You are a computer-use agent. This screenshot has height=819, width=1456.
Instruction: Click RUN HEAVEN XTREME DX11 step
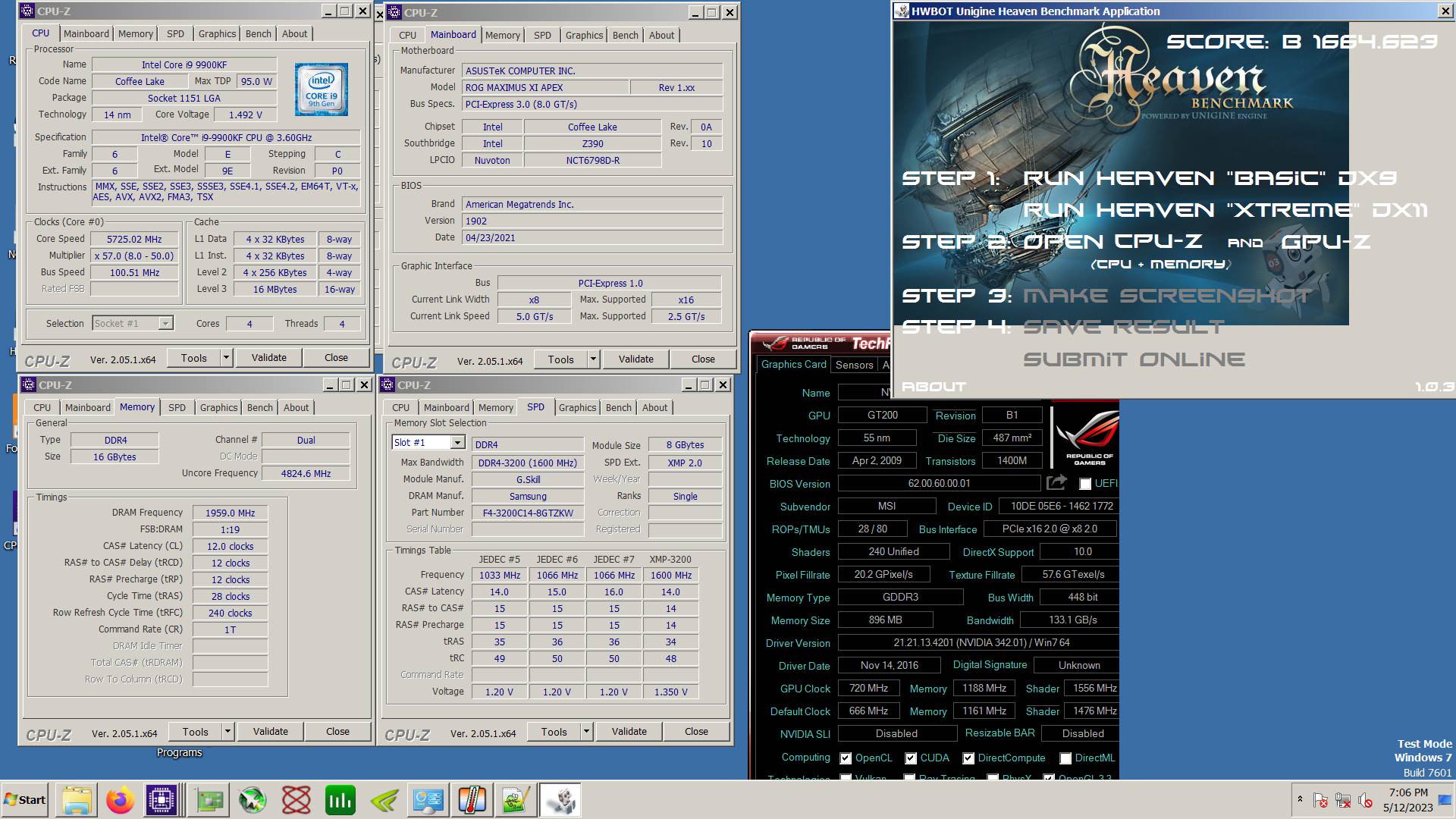click(x=1225, y=210)
